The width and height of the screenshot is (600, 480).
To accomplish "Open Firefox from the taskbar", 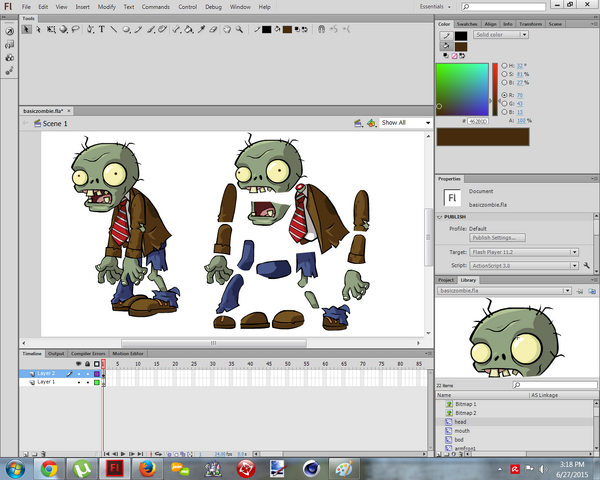I will tap(147, 469).
